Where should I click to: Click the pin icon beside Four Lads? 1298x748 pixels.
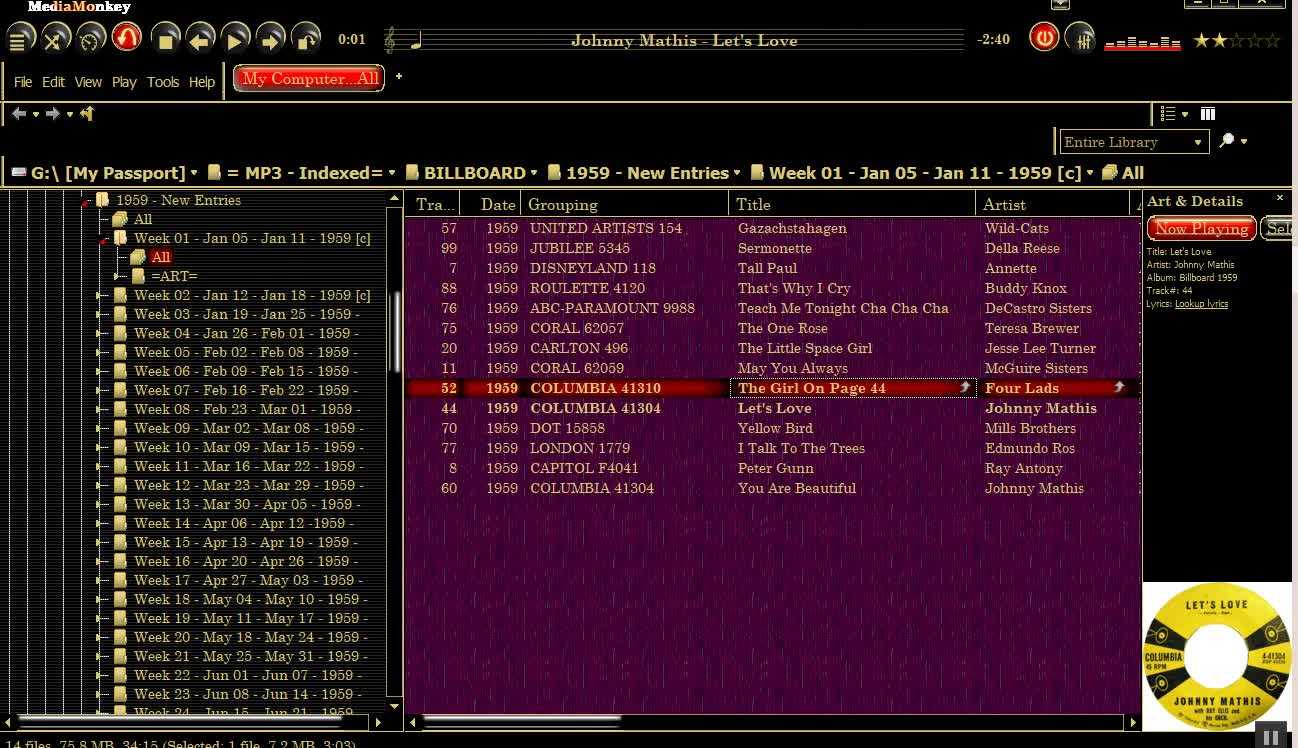(1118, 387)
